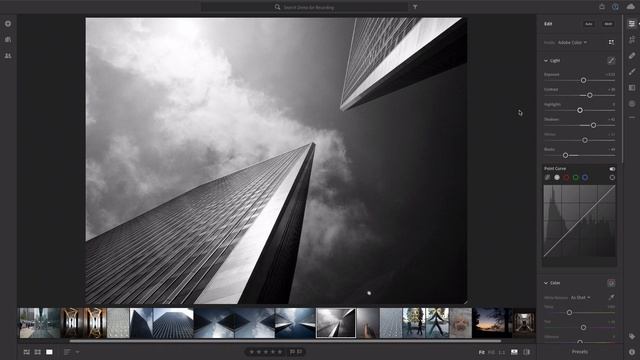Open the Info circle icon
The image size is (640, 360).
tap(632, 352)
